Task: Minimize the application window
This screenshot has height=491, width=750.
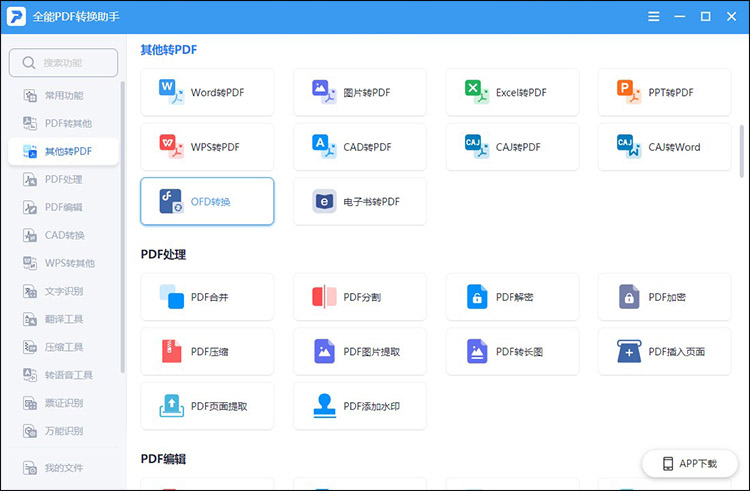Action: [680, 17]
